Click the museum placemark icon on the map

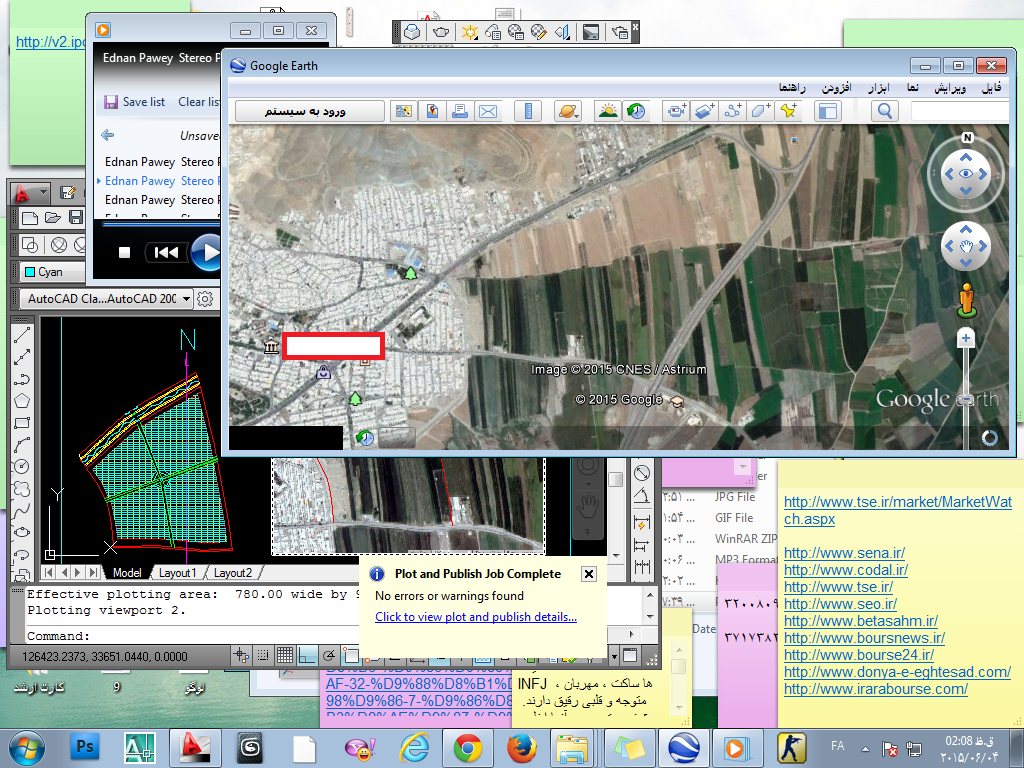(x=271, y=346)
